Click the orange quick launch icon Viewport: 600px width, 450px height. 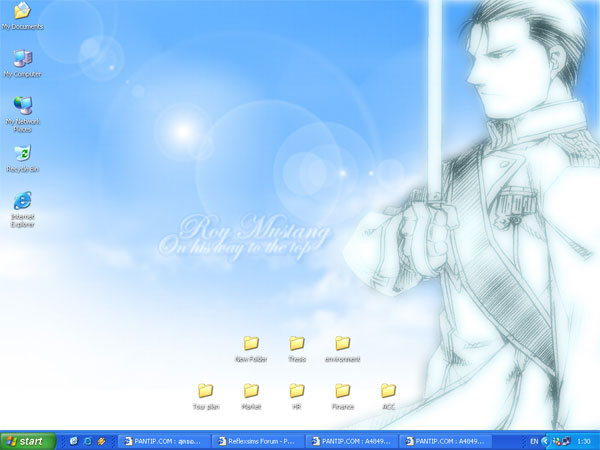101,441
